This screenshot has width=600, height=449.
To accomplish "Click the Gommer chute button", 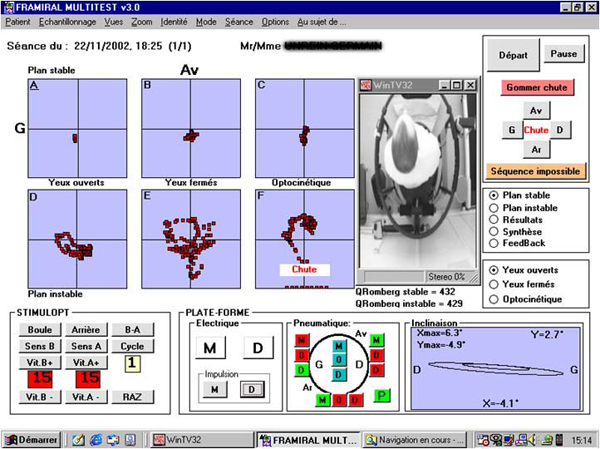I will pyautogui.click(x=536, y=87).
